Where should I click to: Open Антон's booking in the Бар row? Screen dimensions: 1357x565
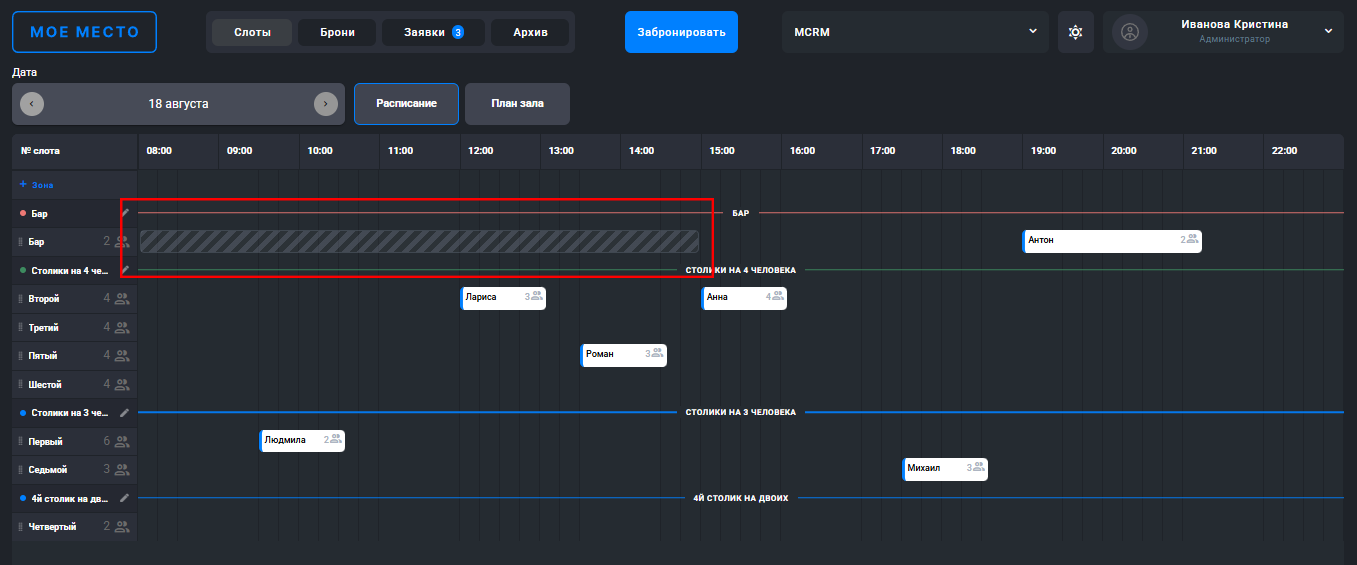[x=1112, y=241]
